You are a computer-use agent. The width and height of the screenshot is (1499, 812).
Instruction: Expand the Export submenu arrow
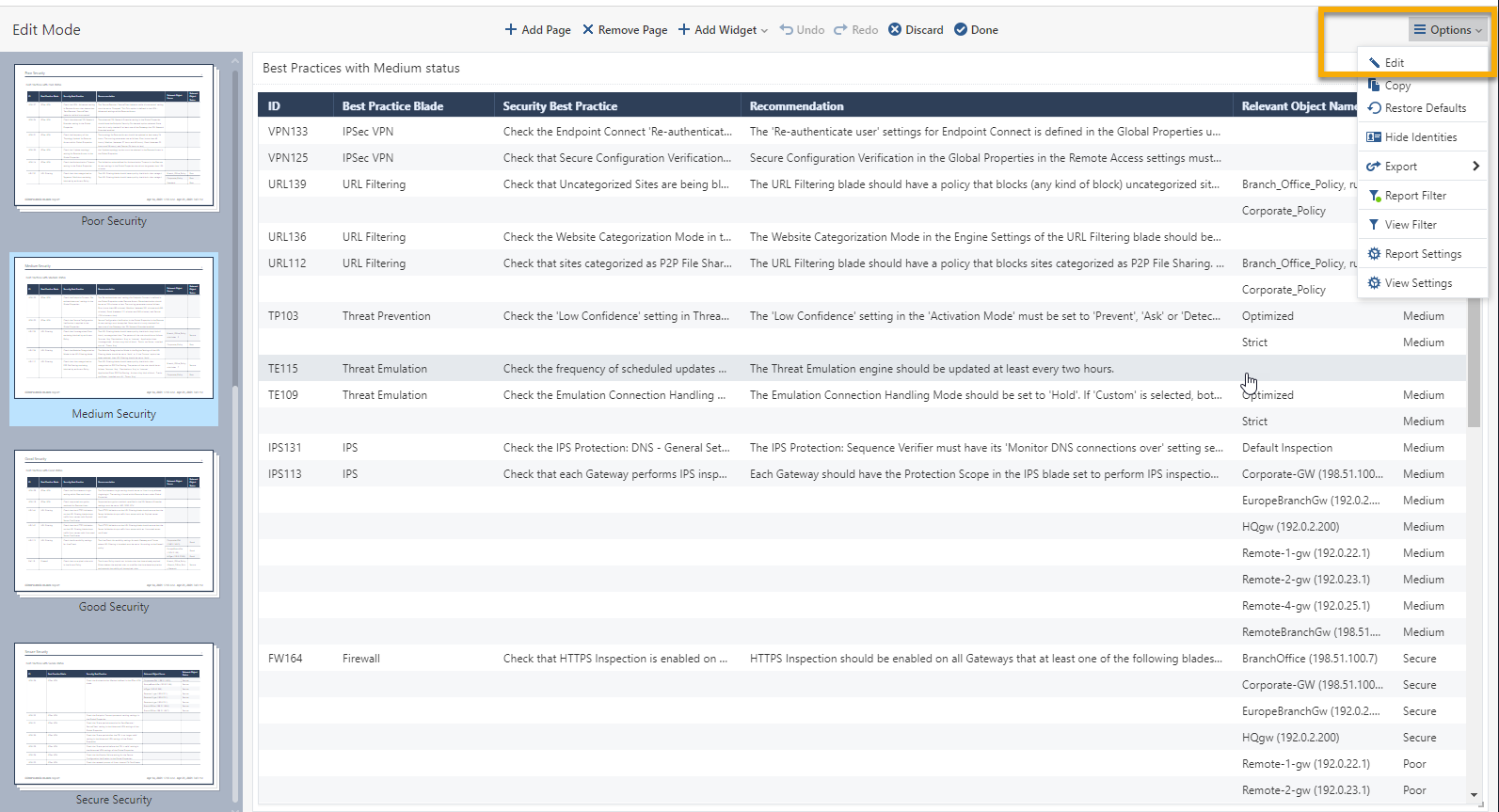pos(1475,167)
